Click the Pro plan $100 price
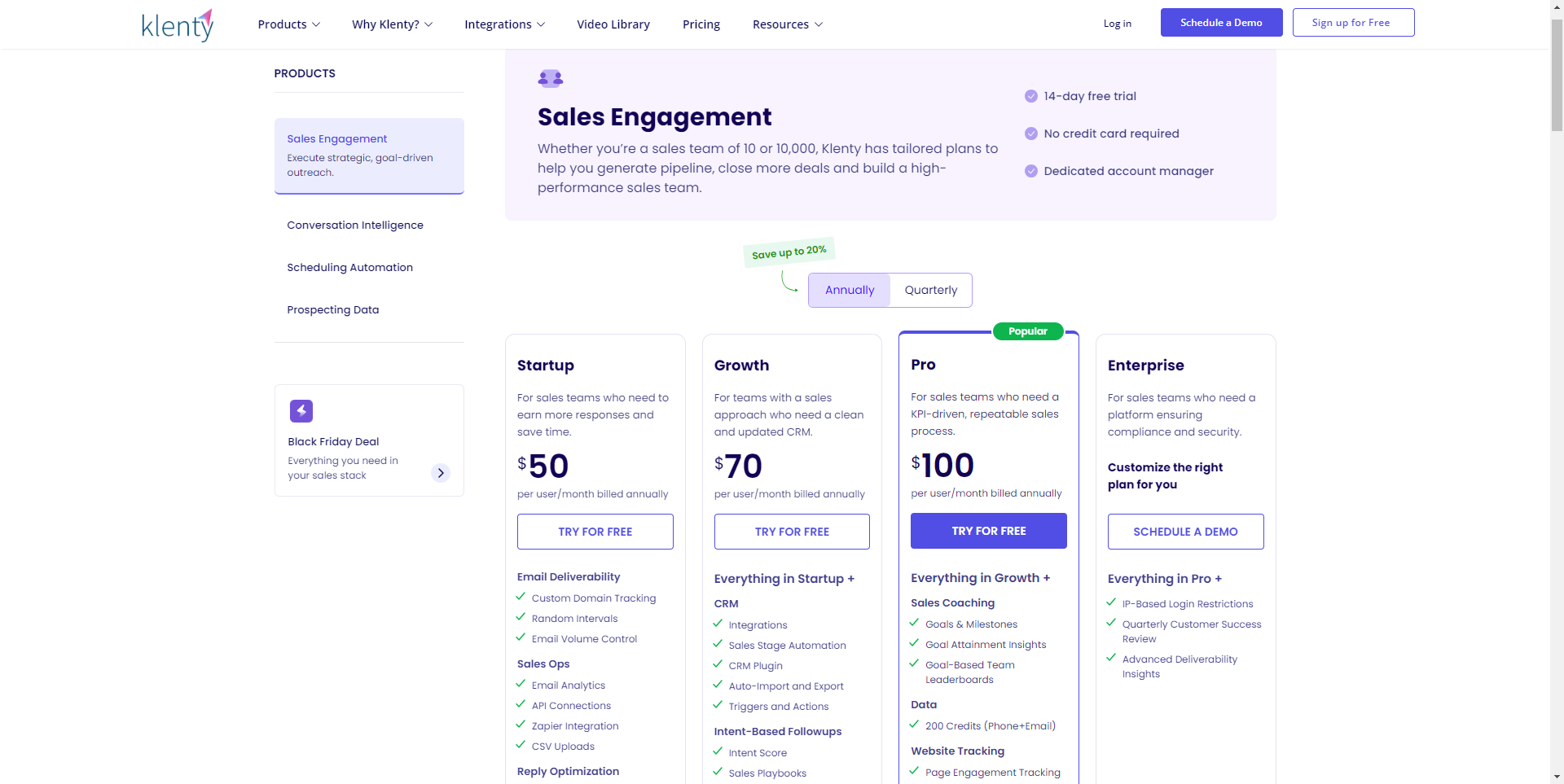The width and height of the screenshot is (1564, 784). 942,465
